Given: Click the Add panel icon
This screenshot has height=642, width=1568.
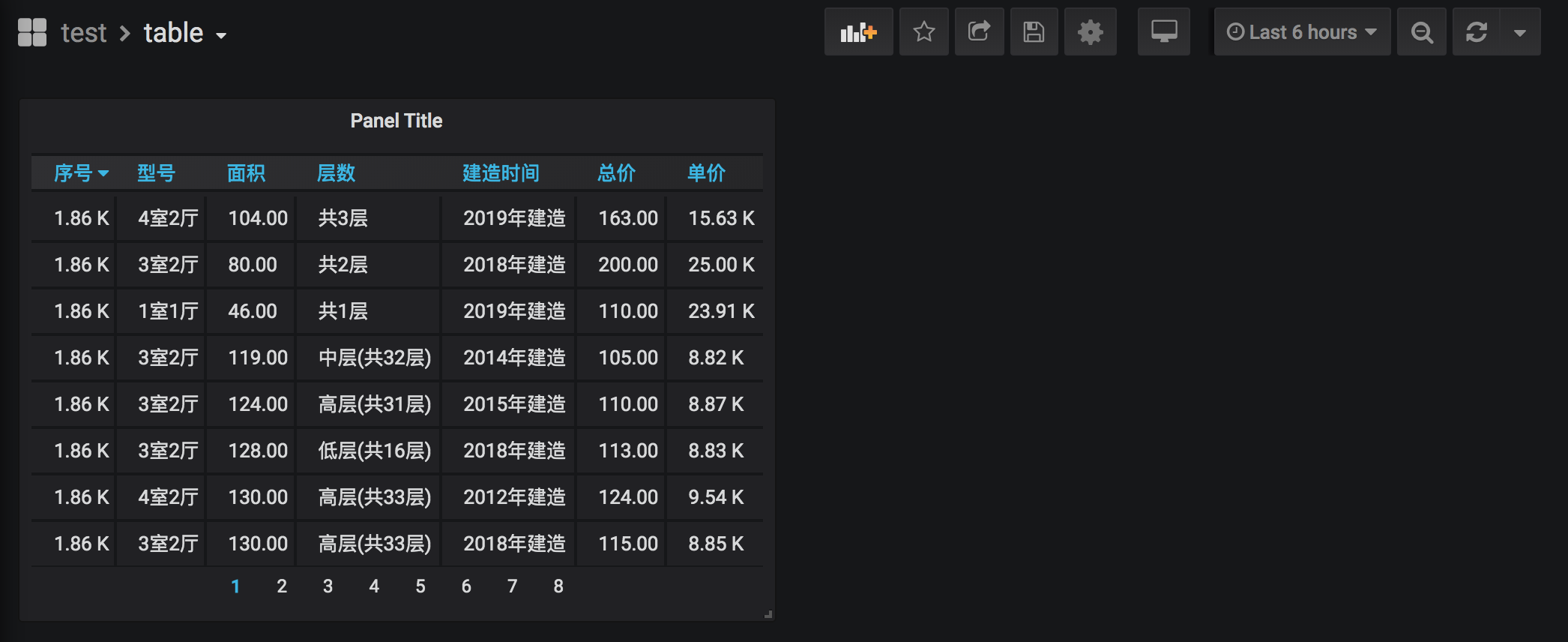Looking at the screenshot, I should [859, 32].
